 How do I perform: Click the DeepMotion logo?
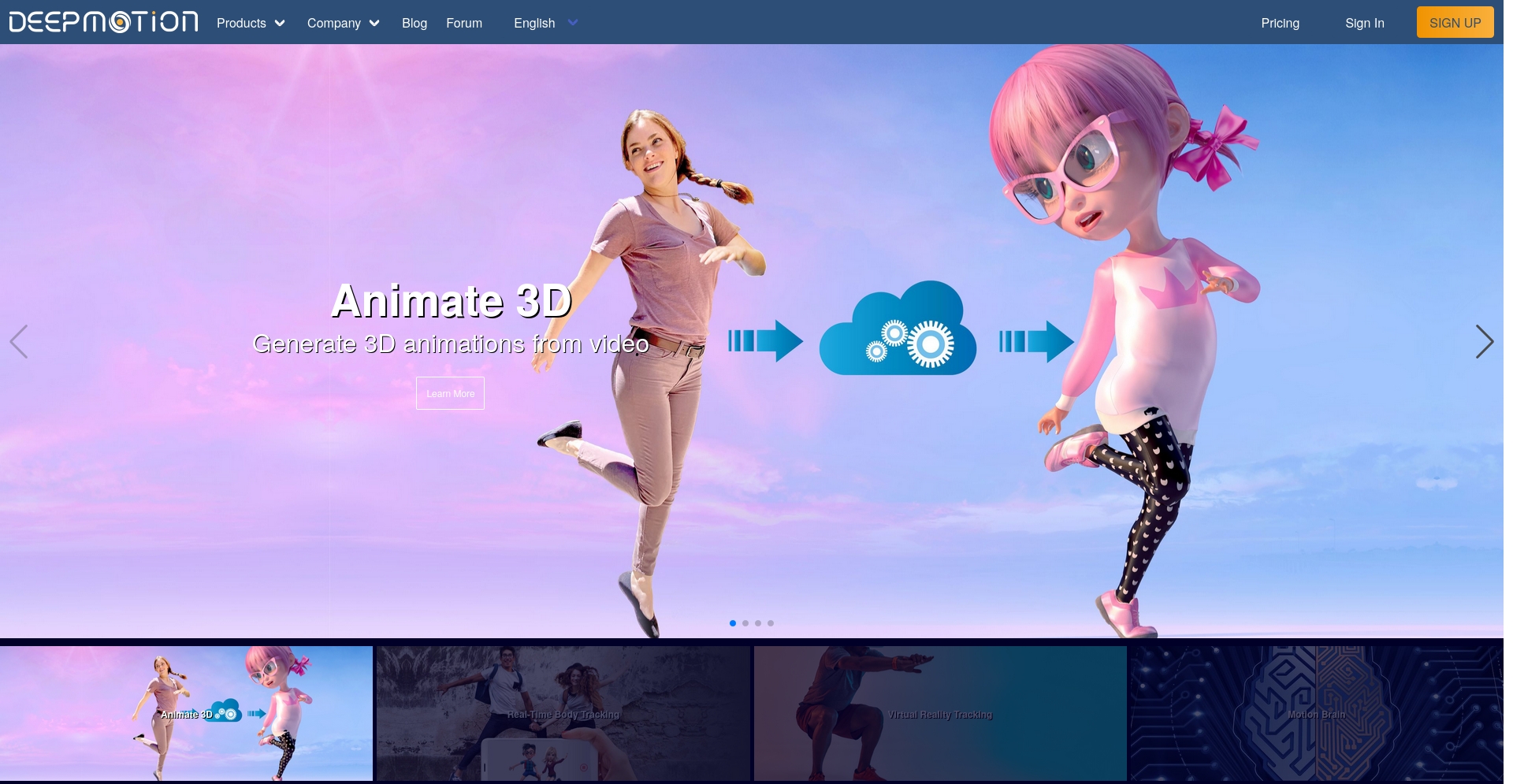103,22
